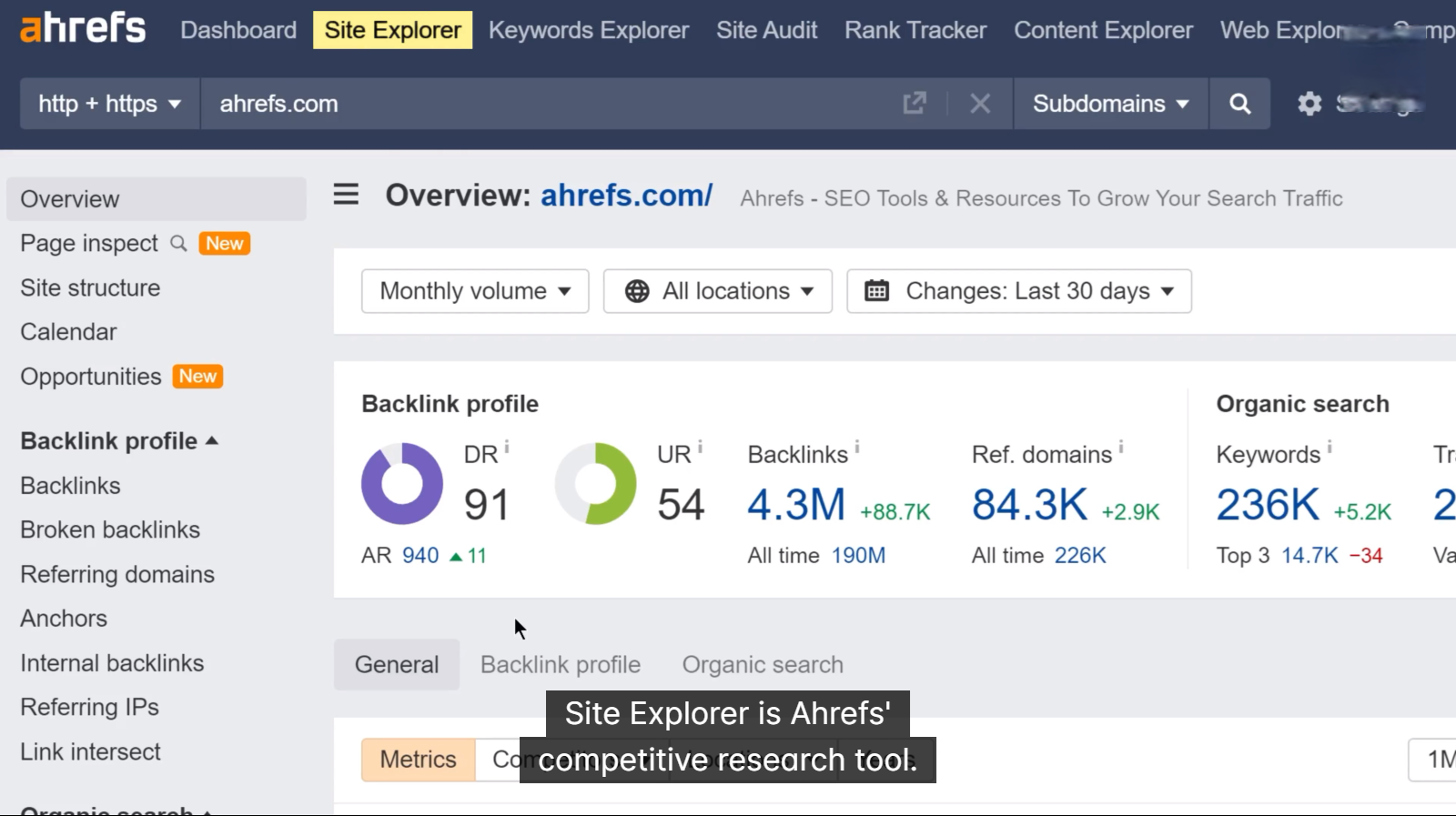Open the settings gear icon
Screen dimensions: 1456x816
(x=1309, y=104)
